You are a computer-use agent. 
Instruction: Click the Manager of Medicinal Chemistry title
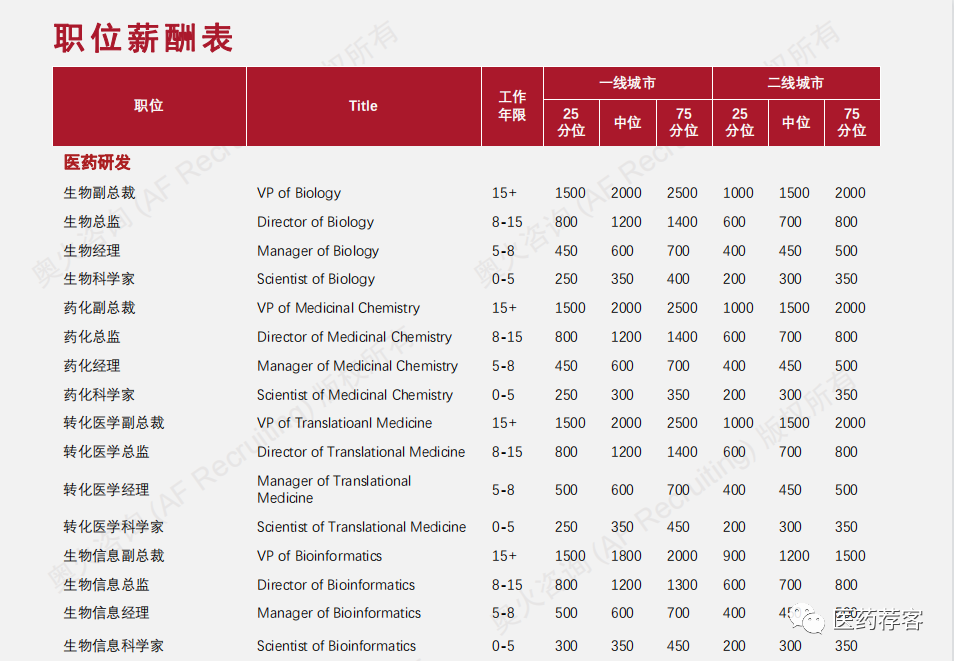[357, 366]
